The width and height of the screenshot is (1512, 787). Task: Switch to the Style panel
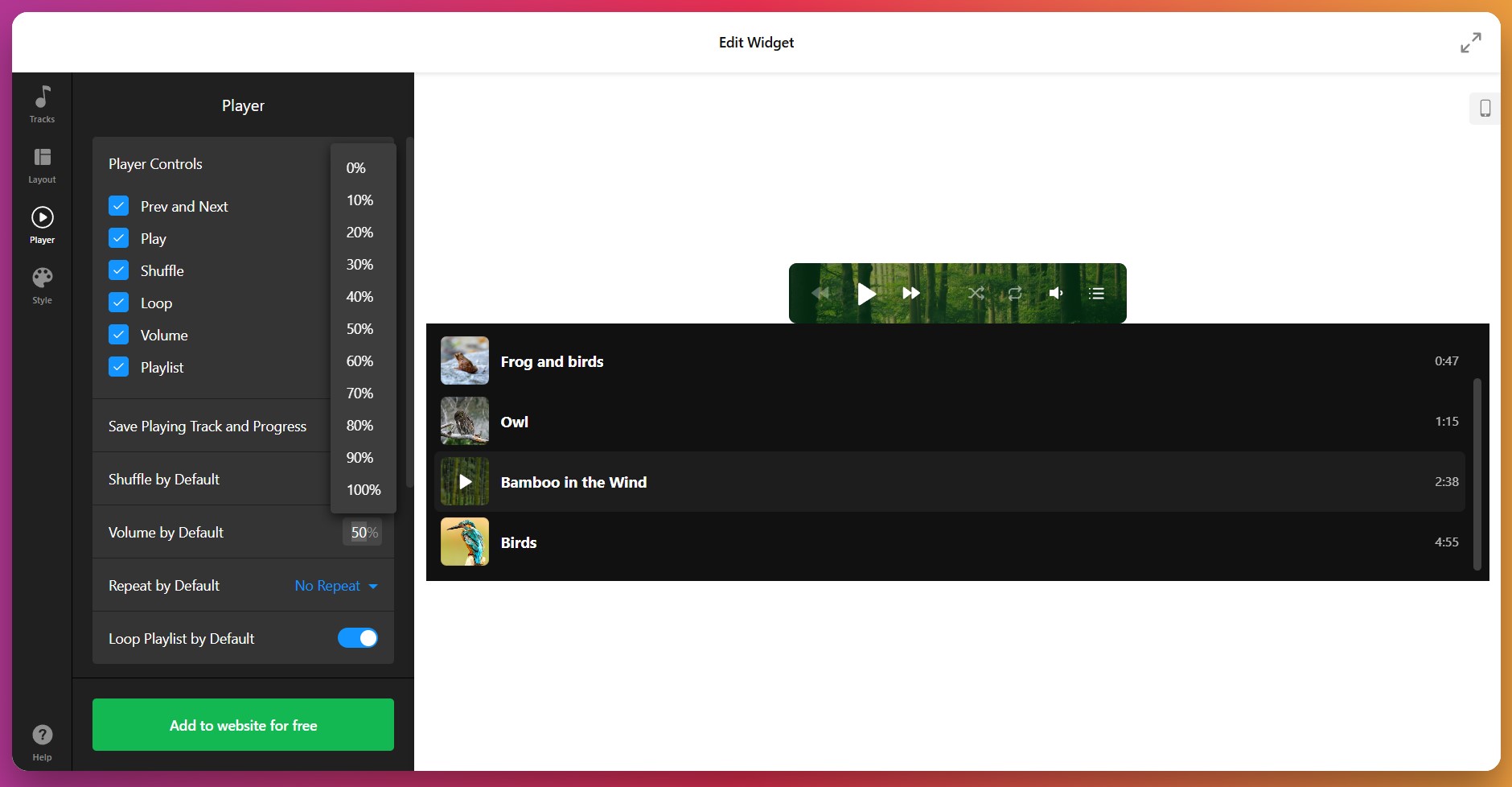click(x=41, y=285)
